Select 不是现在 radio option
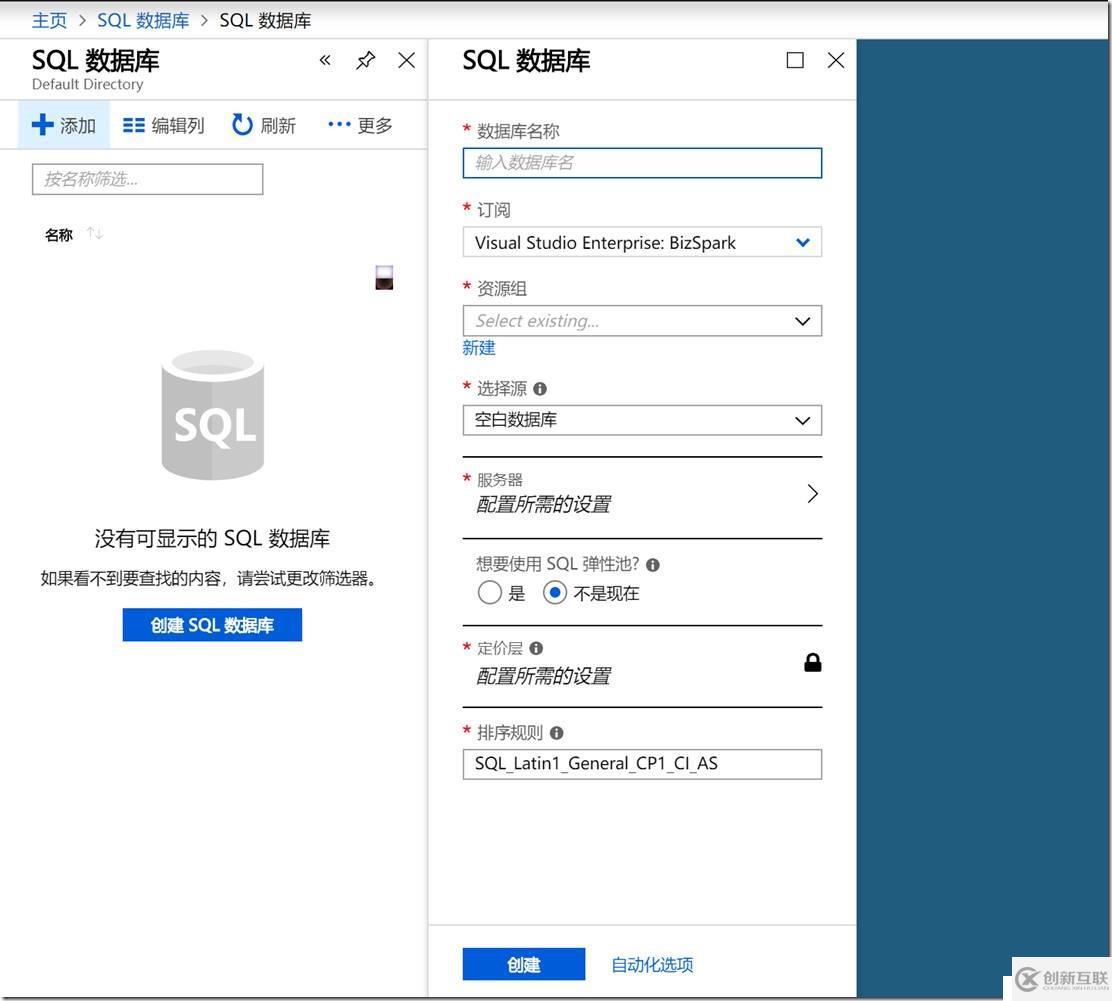Image resolution: width=1112 pixels, height=1001 pixels. [555, 592]
